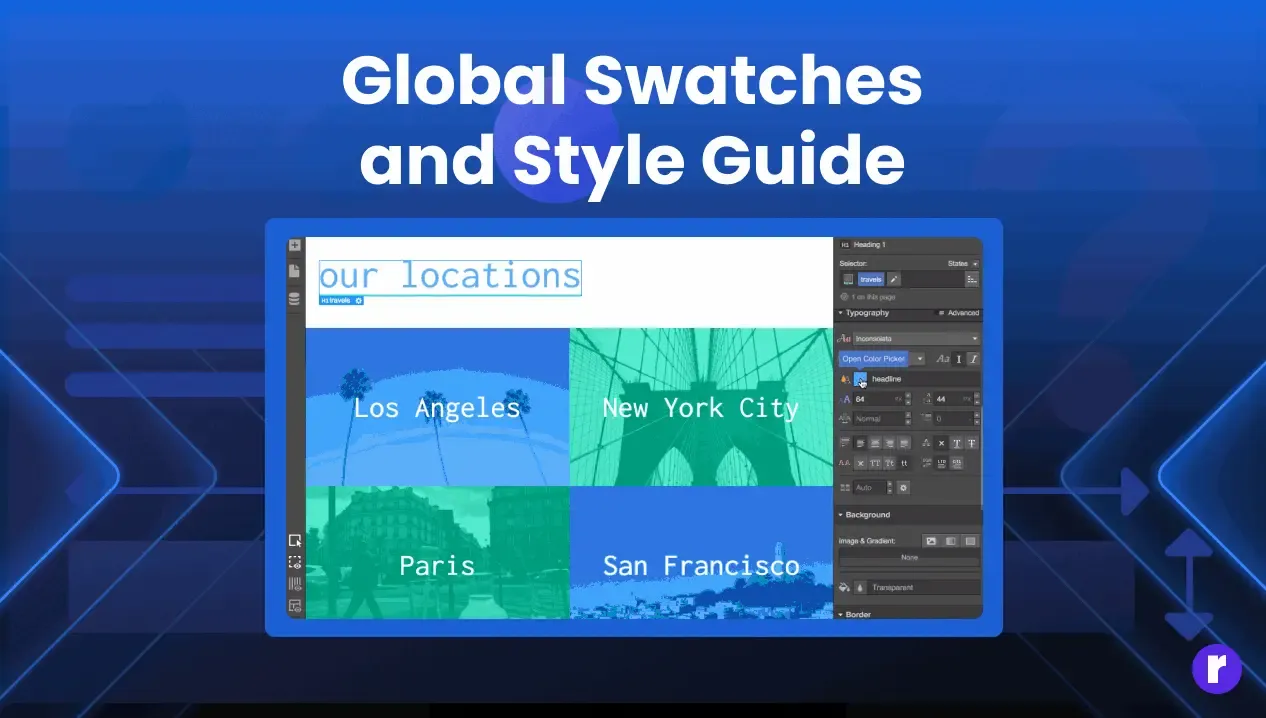Click the New York City tile

(701, 407)
